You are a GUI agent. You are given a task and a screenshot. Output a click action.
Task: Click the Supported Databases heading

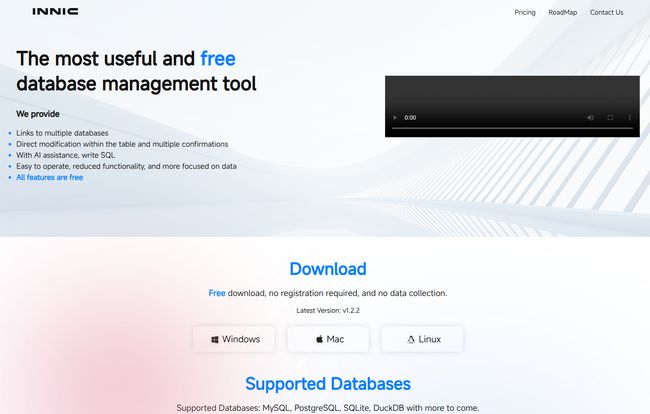(328, 384)
